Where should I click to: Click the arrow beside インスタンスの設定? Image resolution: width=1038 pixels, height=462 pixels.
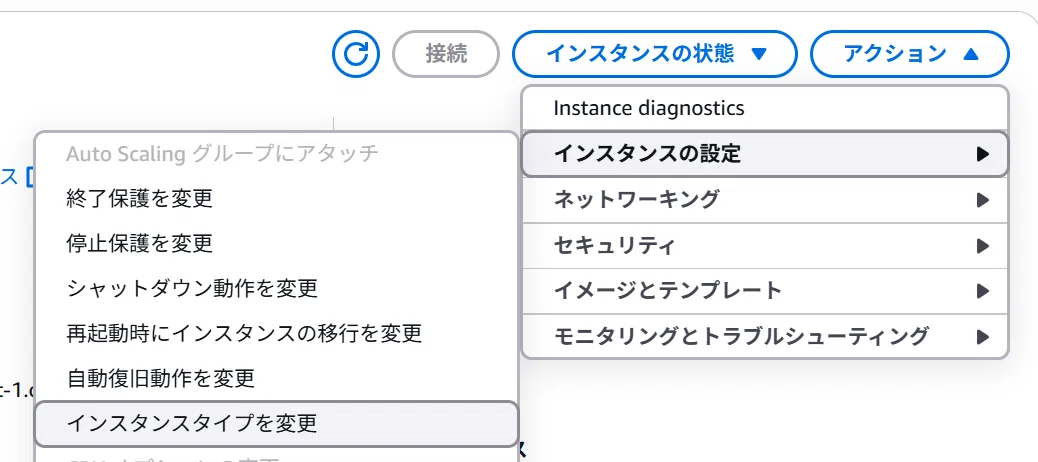(x=983, y=154)
